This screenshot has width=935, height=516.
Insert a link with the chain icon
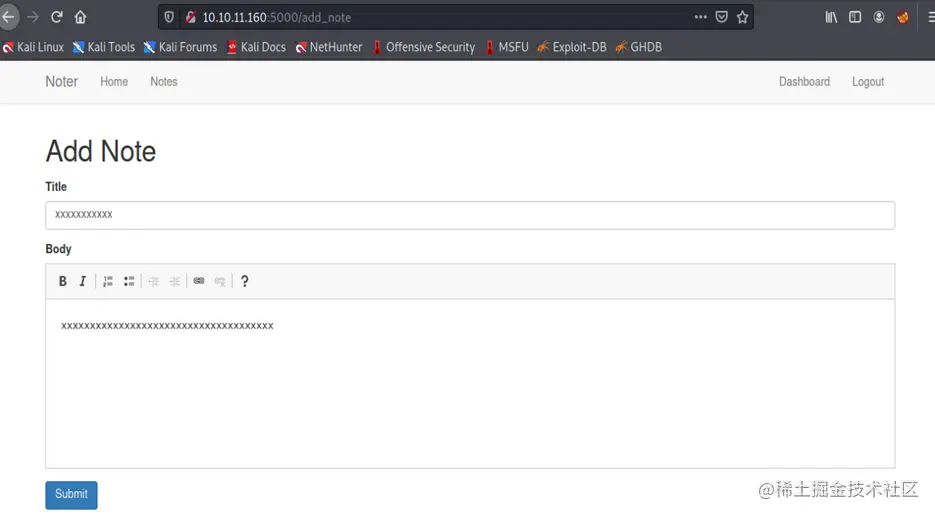click(199, 281)
